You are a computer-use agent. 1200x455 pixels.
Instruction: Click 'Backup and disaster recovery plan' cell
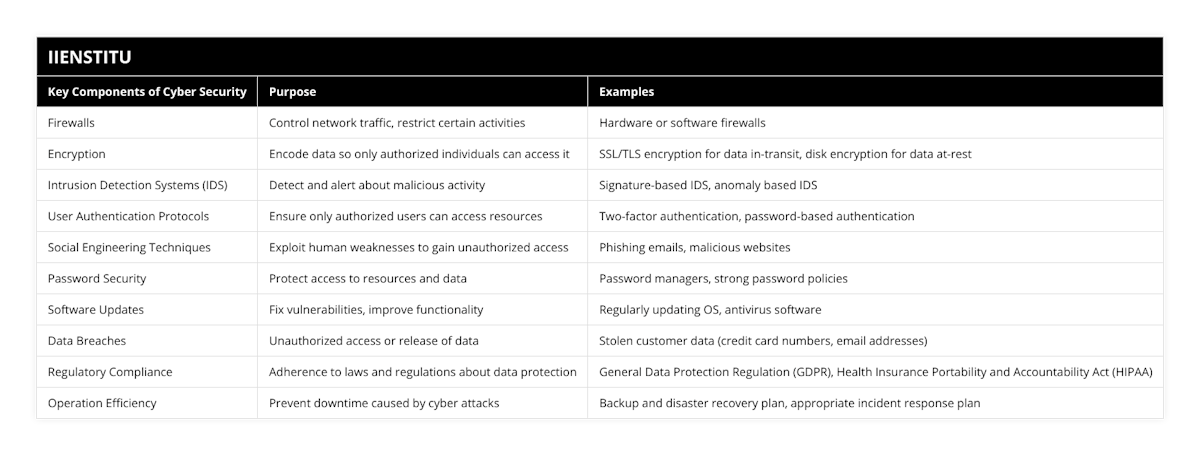(x=789, y=403)
